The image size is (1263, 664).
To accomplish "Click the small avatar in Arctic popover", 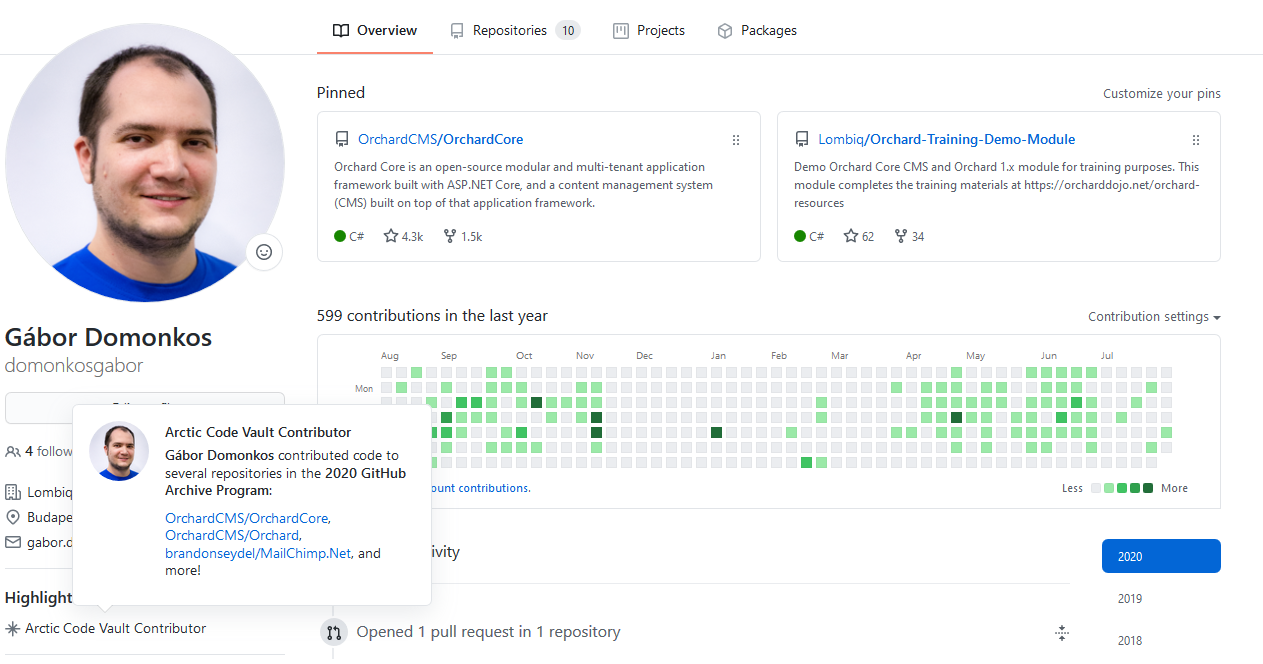I will tap(119, 451).
